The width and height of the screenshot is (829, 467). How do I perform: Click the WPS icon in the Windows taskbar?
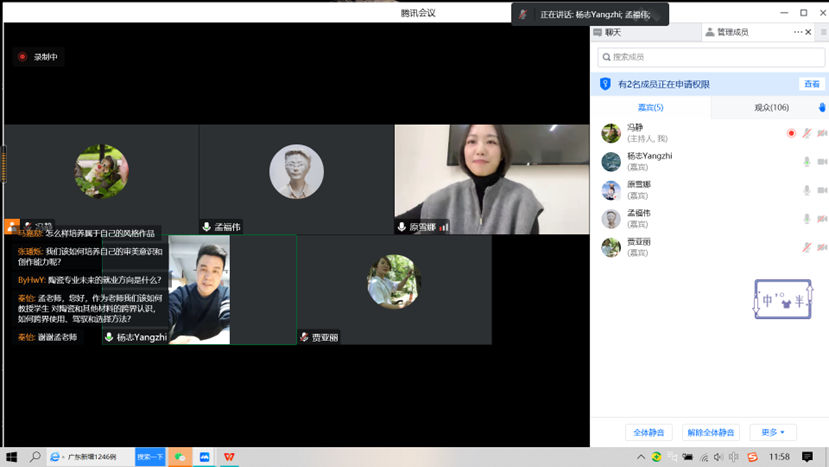229,457
